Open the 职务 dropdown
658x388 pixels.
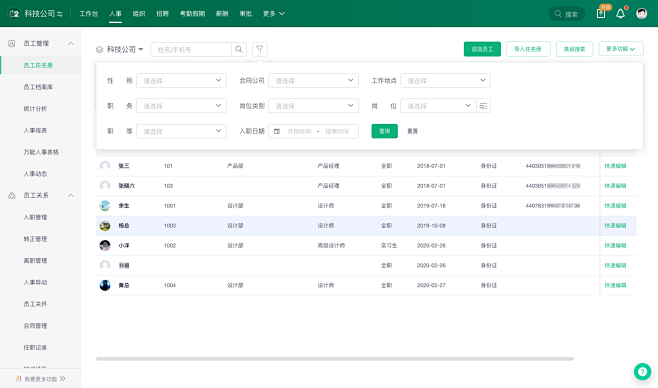point(181,106)
